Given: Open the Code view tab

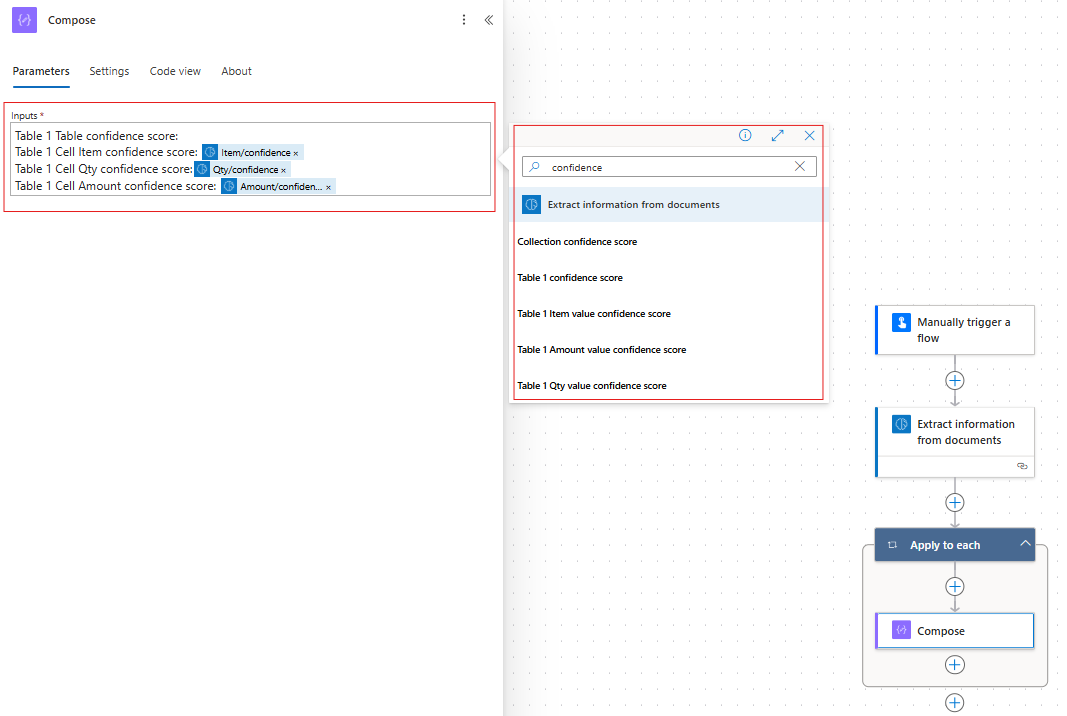Looking at the screenshot, I should tap(175, 71).
